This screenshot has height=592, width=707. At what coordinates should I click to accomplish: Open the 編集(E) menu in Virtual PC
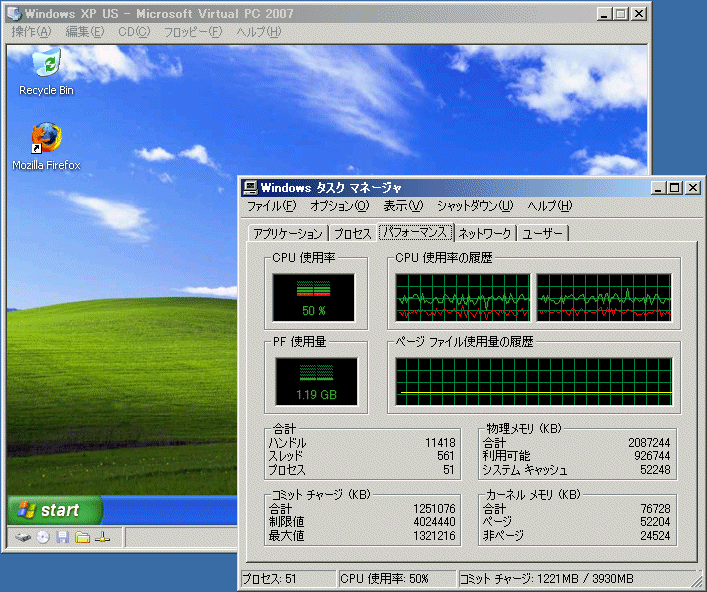click(85, 32)
